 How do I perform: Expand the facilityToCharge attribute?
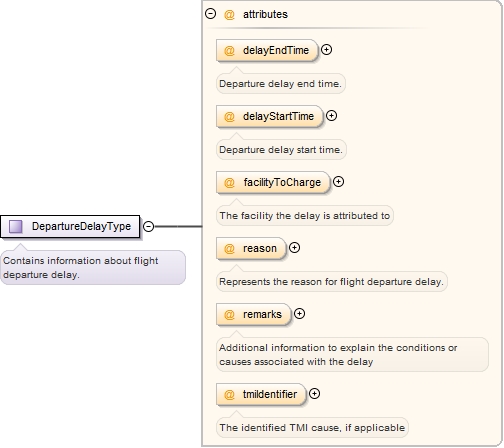point(339,182)
